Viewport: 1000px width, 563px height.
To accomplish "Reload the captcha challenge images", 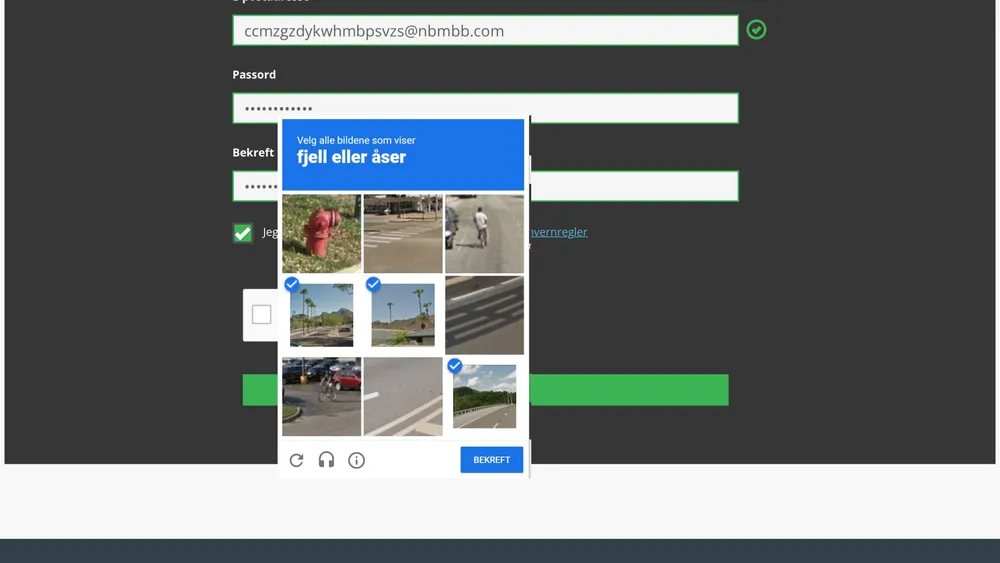I will 296,460.
